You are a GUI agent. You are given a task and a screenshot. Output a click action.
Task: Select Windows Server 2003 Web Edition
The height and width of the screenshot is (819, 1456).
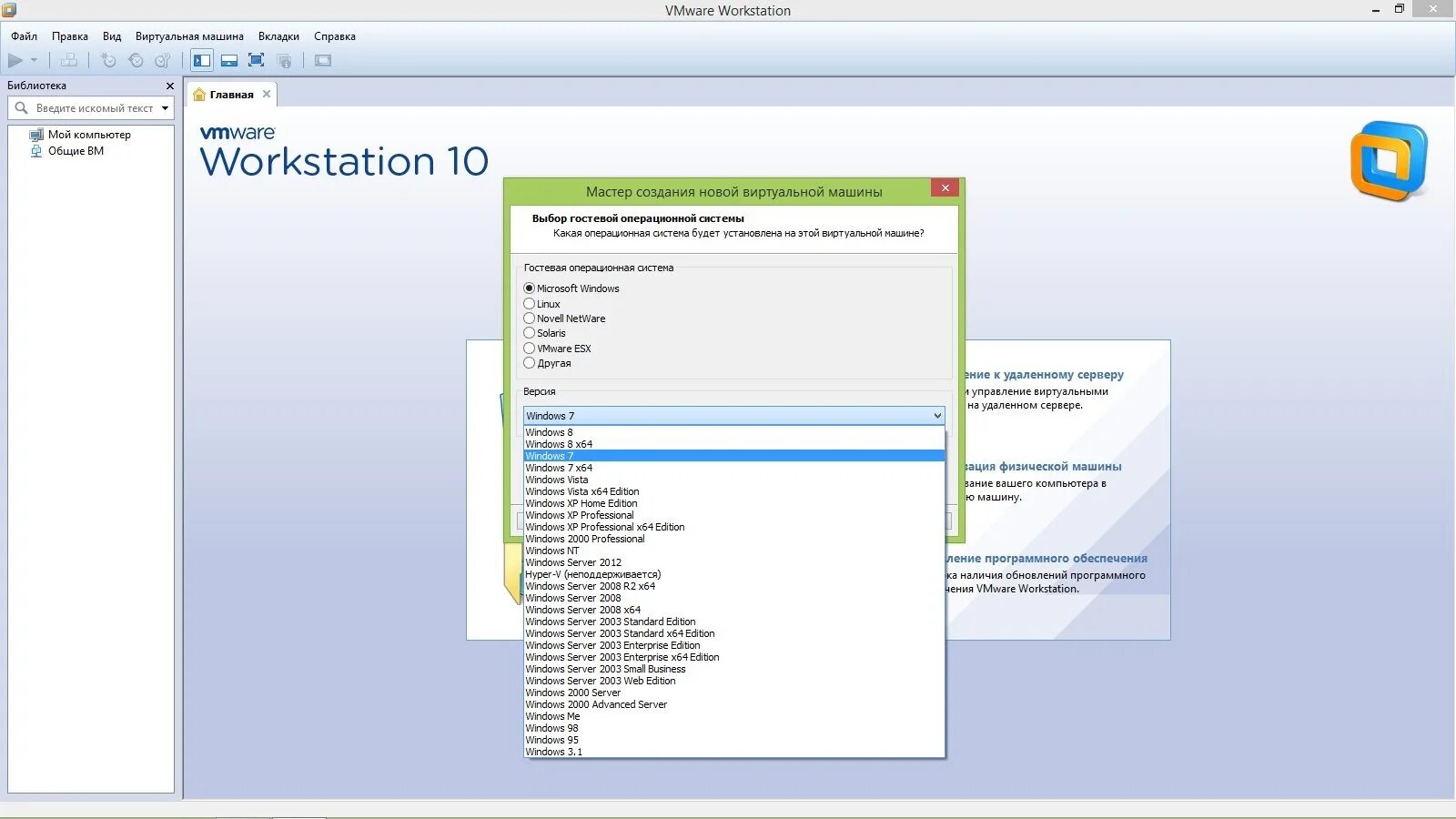[x=733, y=681]
